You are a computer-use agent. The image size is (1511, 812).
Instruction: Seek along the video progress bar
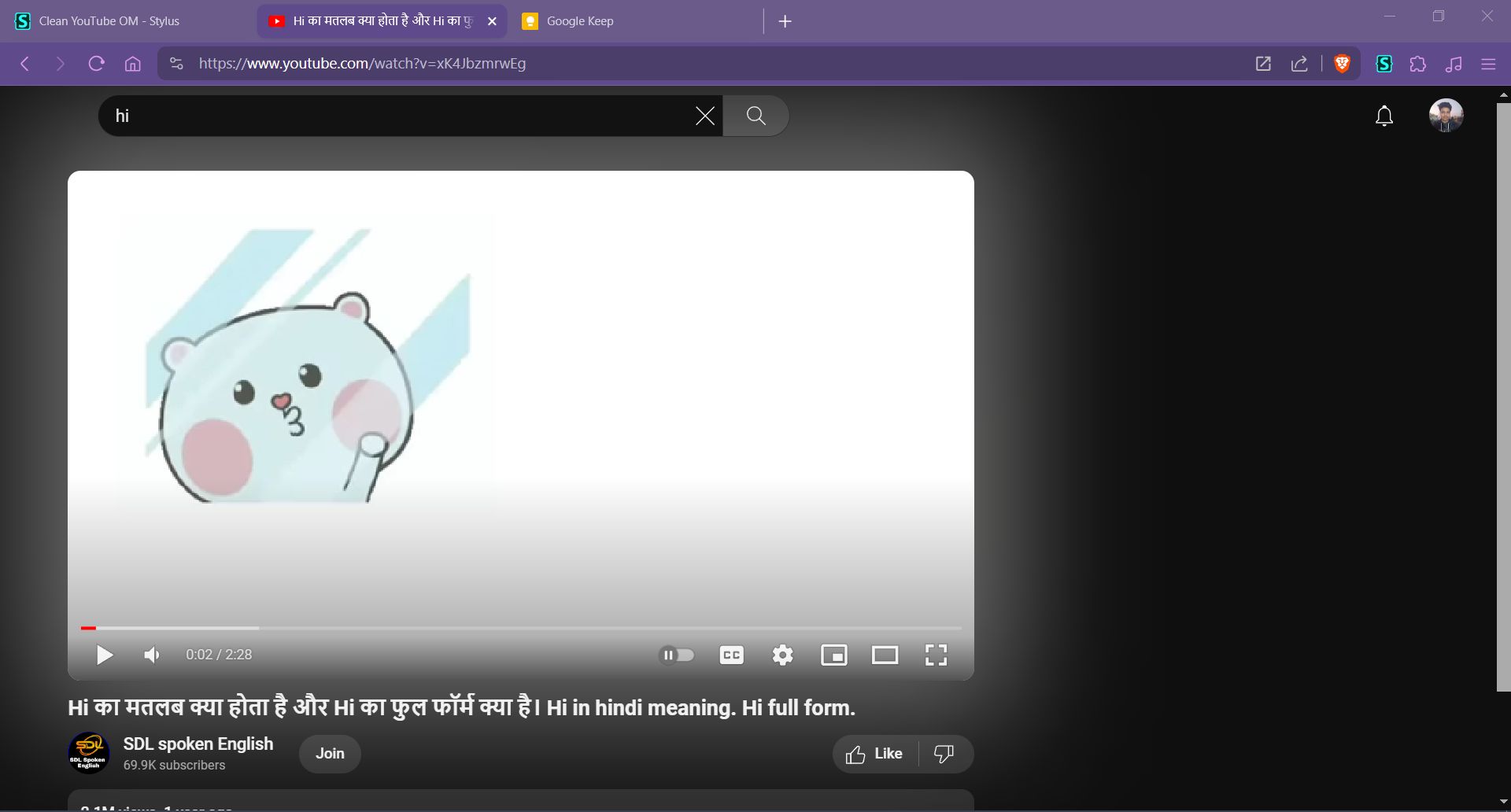point(521,628)
